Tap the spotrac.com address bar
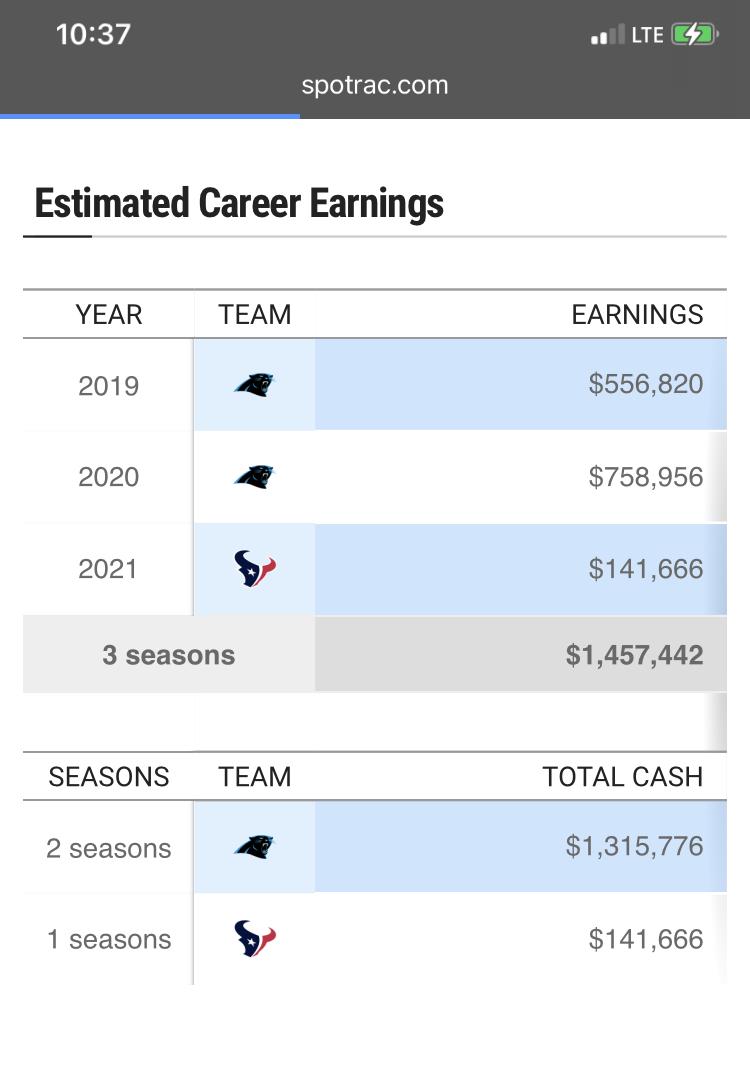The width and height of the screenshot is (750, 1065). (x=375, y=85)
